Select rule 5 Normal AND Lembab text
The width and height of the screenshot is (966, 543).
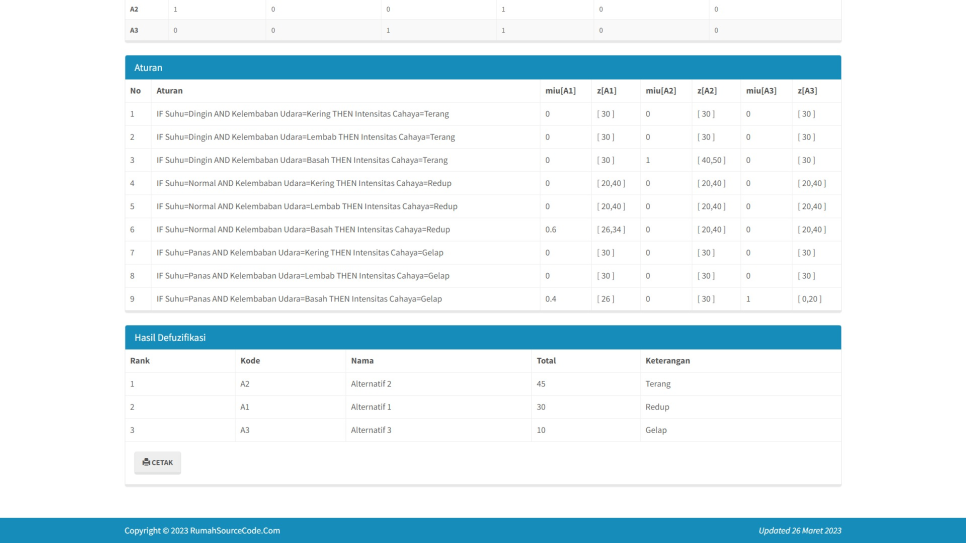[x=307, y=206]
